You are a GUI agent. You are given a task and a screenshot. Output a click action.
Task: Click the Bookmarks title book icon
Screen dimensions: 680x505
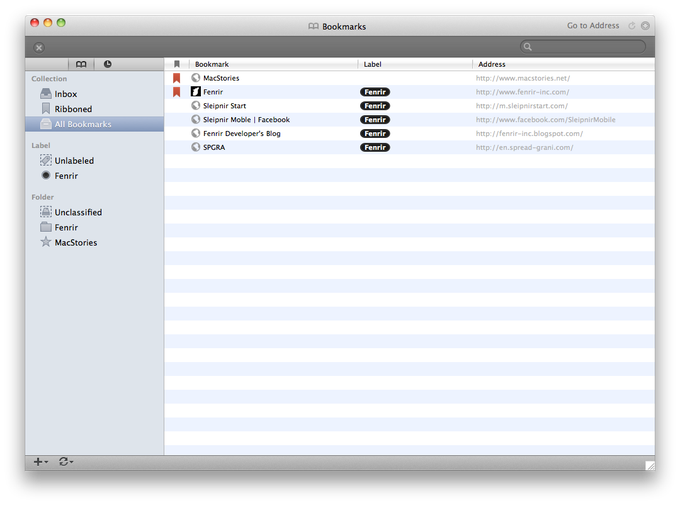click(x=313, y=26)
